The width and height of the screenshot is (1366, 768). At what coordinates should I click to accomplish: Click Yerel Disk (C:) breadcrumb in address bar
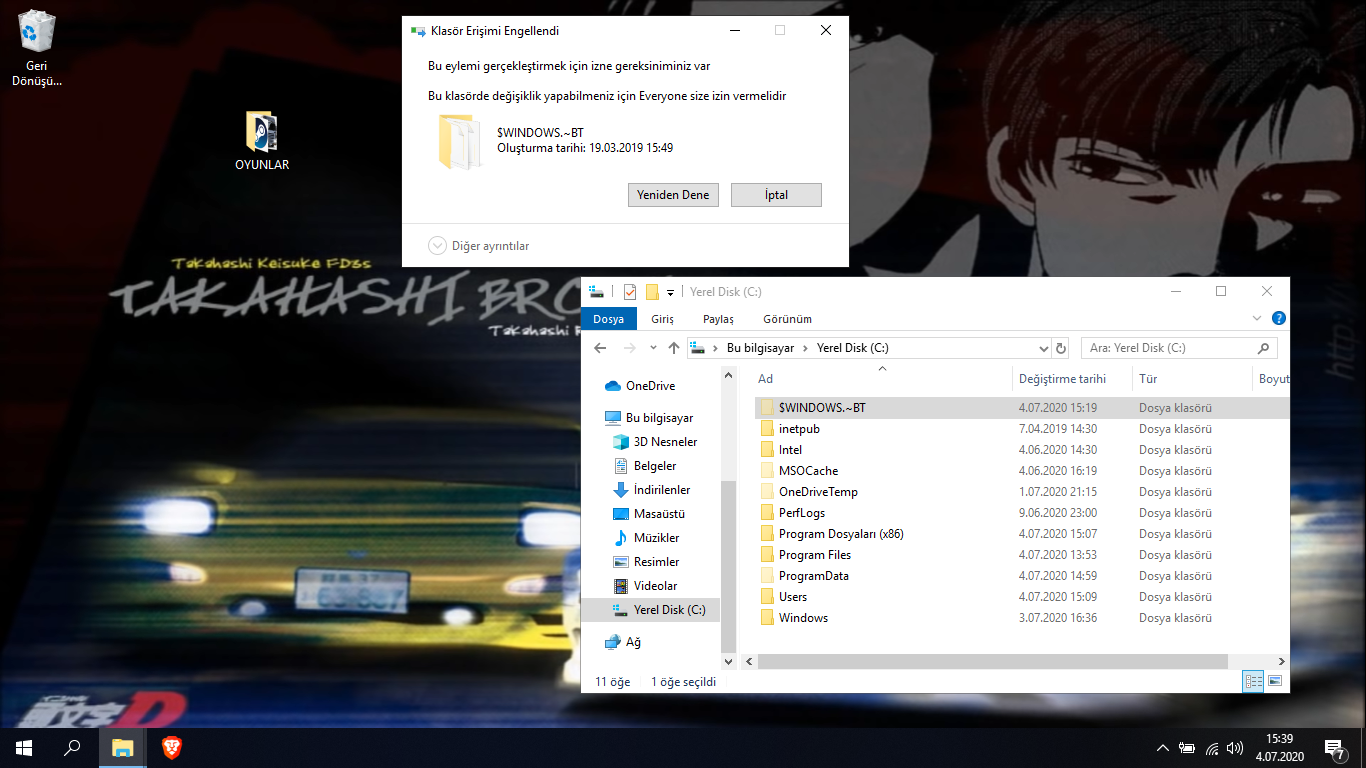pyautogui.click(x=853, y=348)
